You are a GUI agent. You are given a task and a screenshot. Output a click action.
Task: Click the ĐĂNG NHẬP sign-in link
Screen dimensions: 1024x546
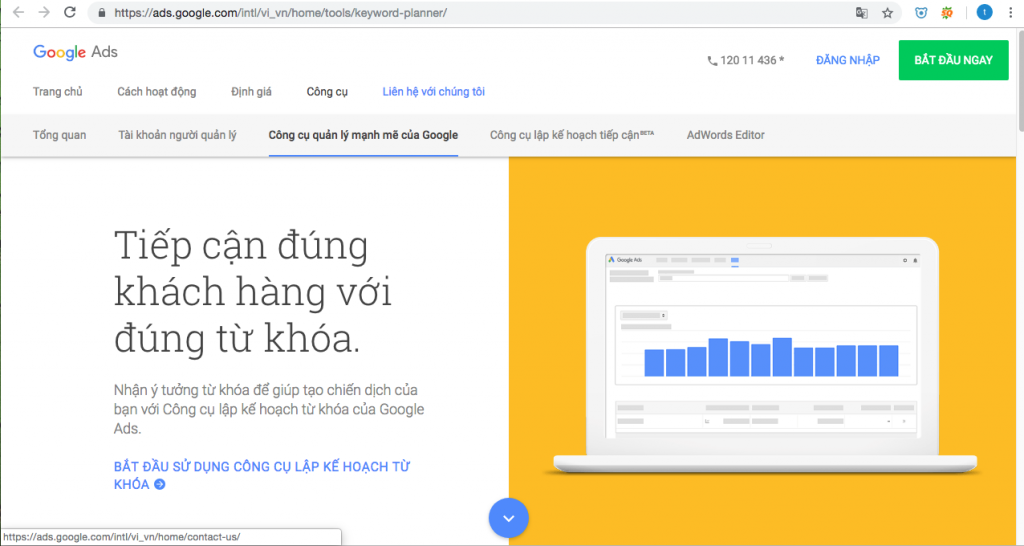coord(847,60)
